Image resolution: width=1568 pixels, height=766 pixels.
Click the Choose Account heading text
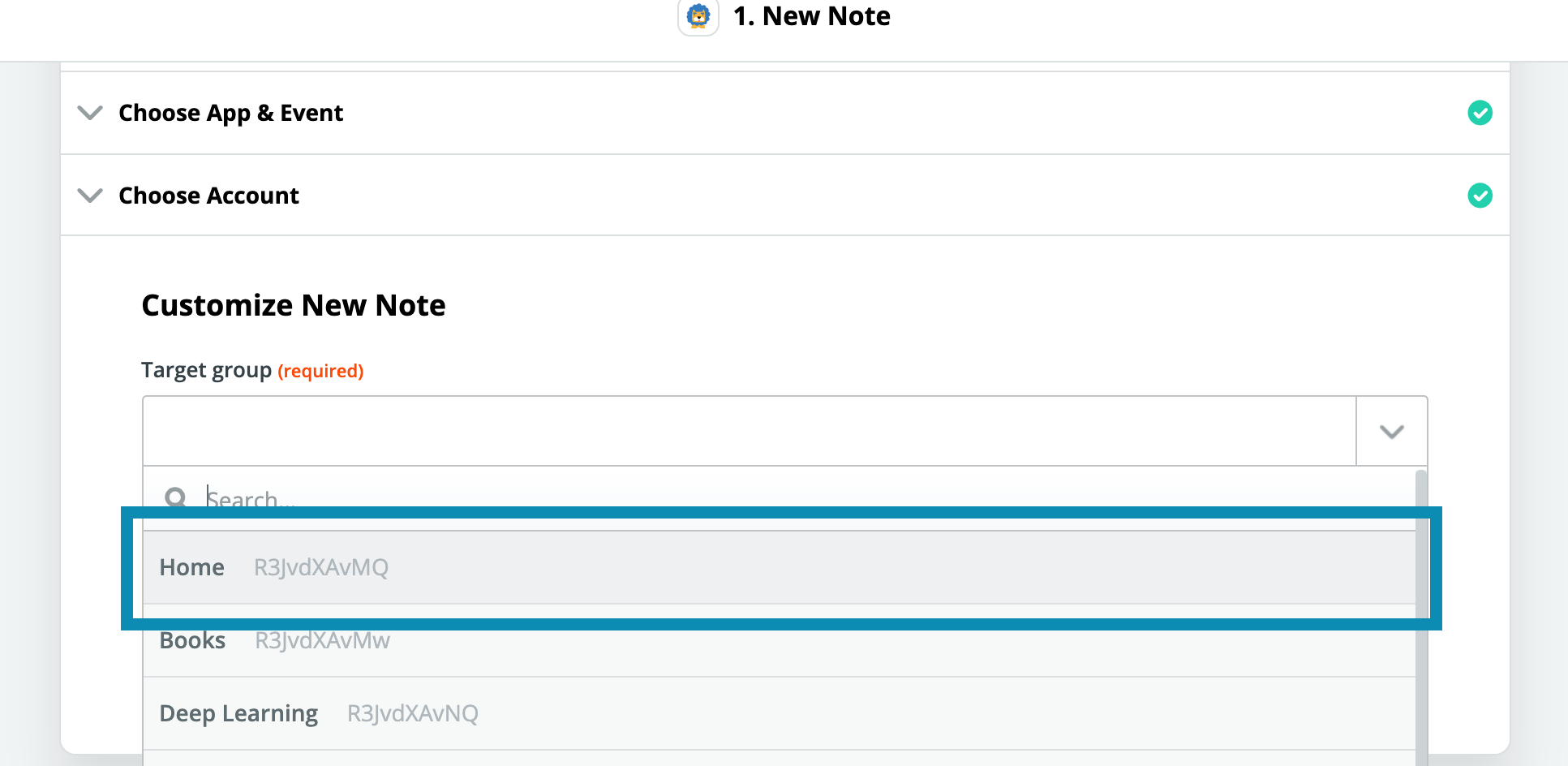(x=209, y=196)
